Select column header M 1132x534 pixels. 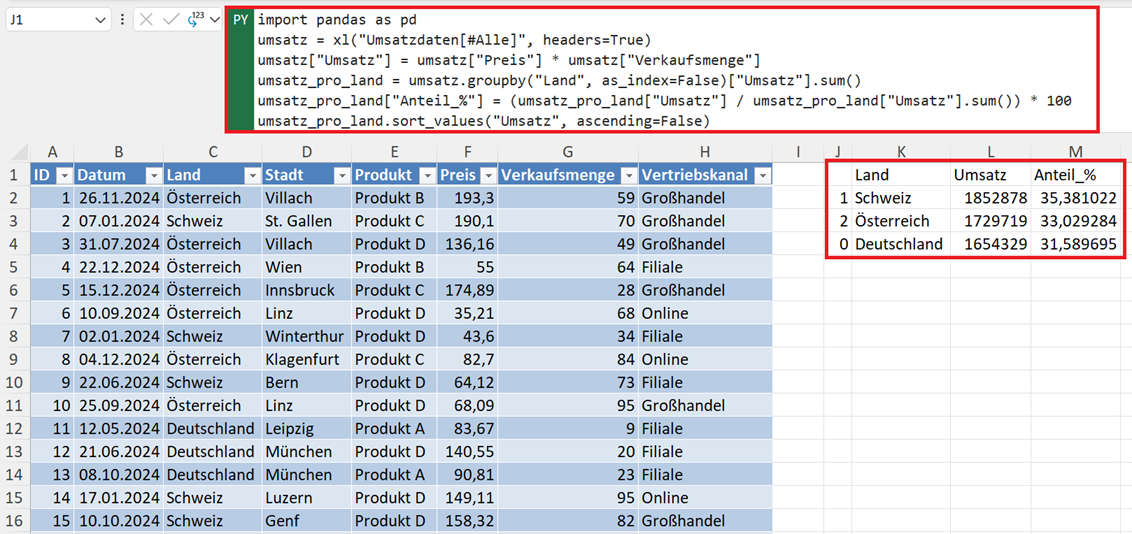[1075, 152]
